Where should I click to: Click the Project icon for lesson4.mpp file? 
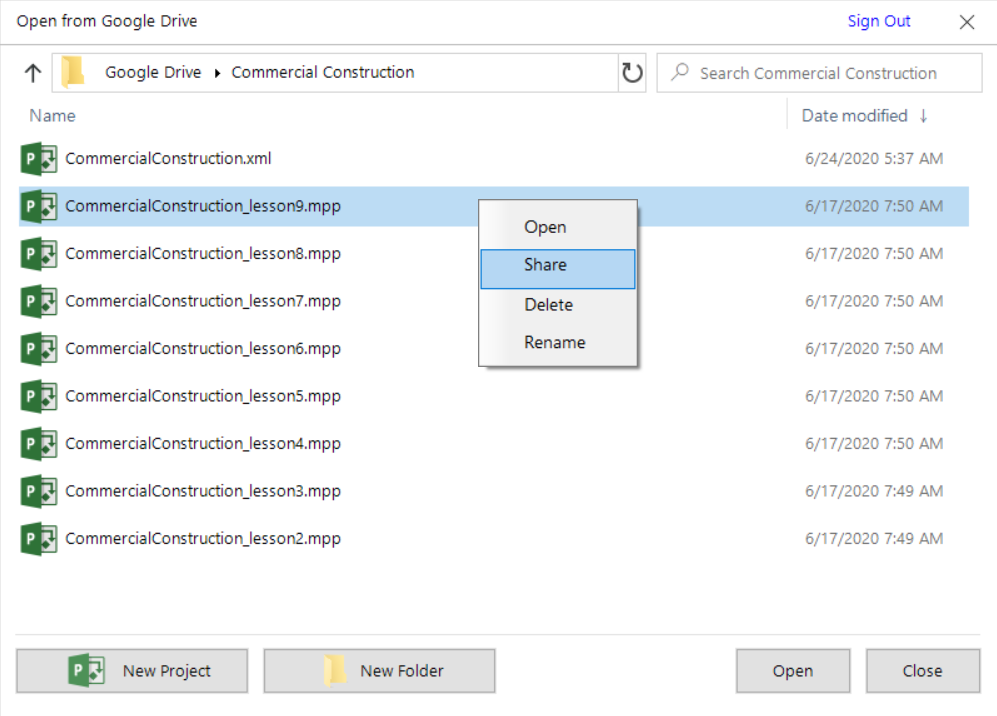point(39,443)
